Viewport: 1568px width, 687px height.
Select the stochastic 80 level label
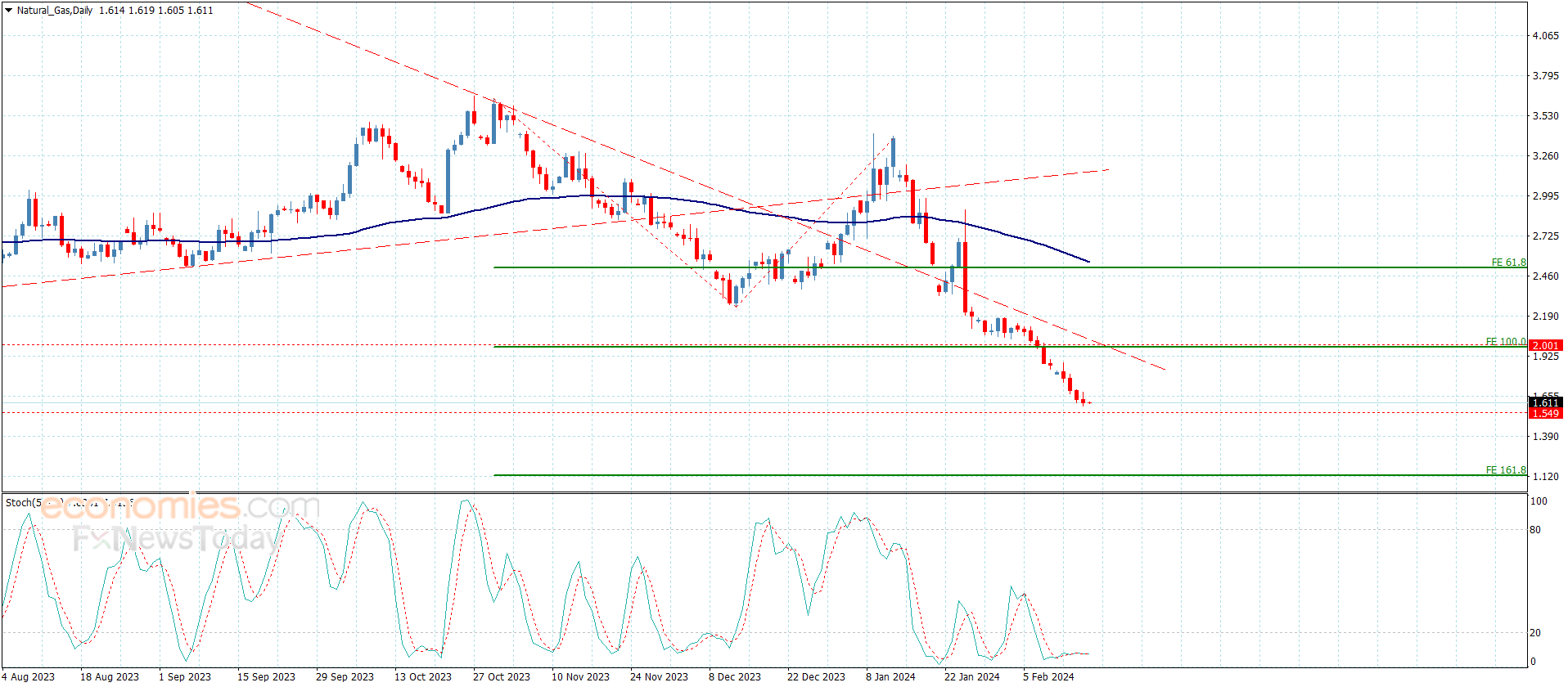[x=1535, y=530]
